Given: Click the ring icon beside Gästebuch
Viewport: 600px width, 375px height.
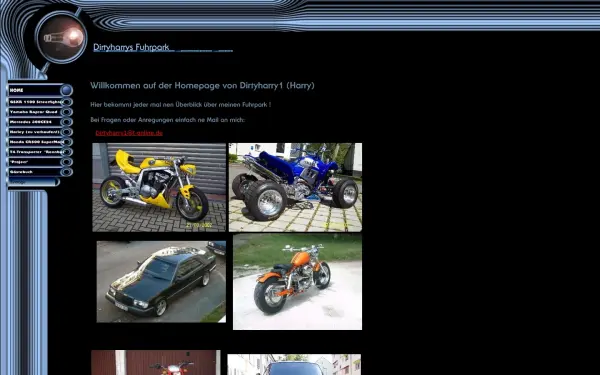Looking at the screenshot, I should tap(67, 172).
